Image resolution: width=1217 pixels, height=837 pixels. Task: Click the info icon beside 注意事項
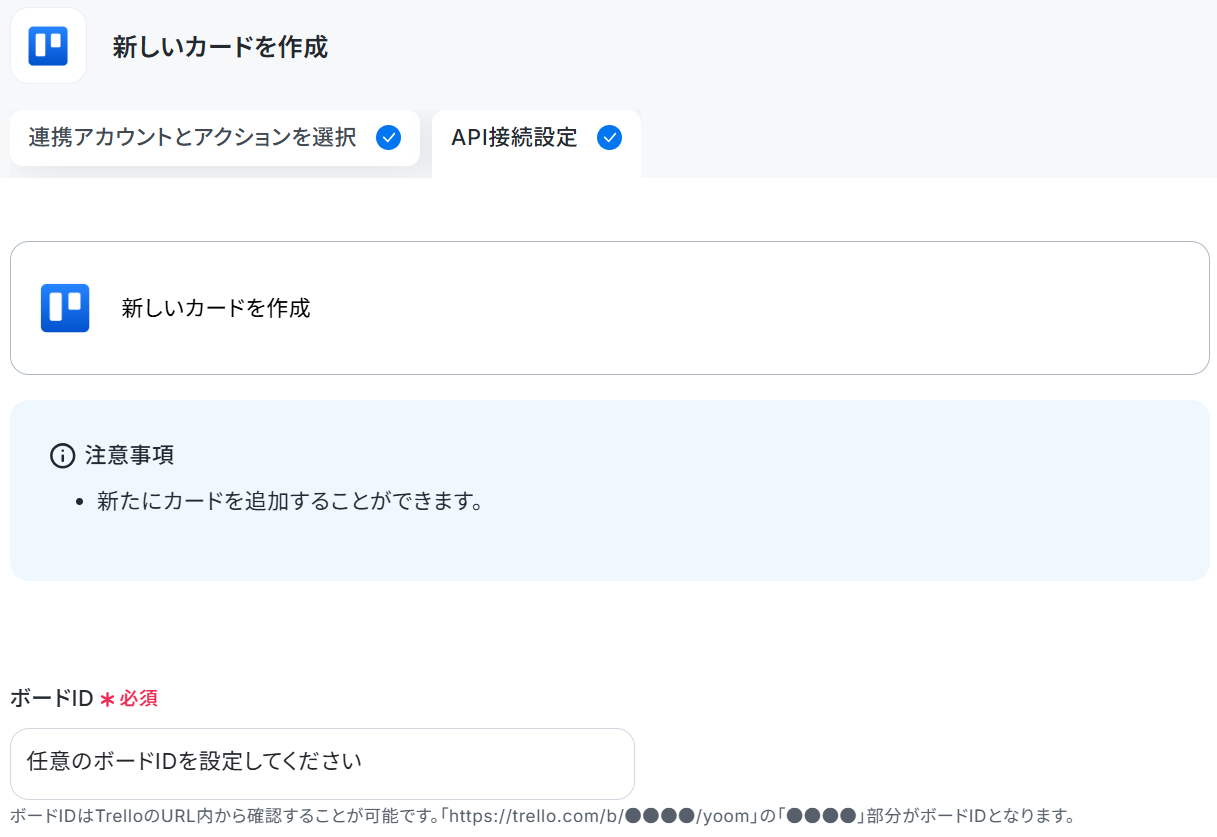click(x=62, y=456)
